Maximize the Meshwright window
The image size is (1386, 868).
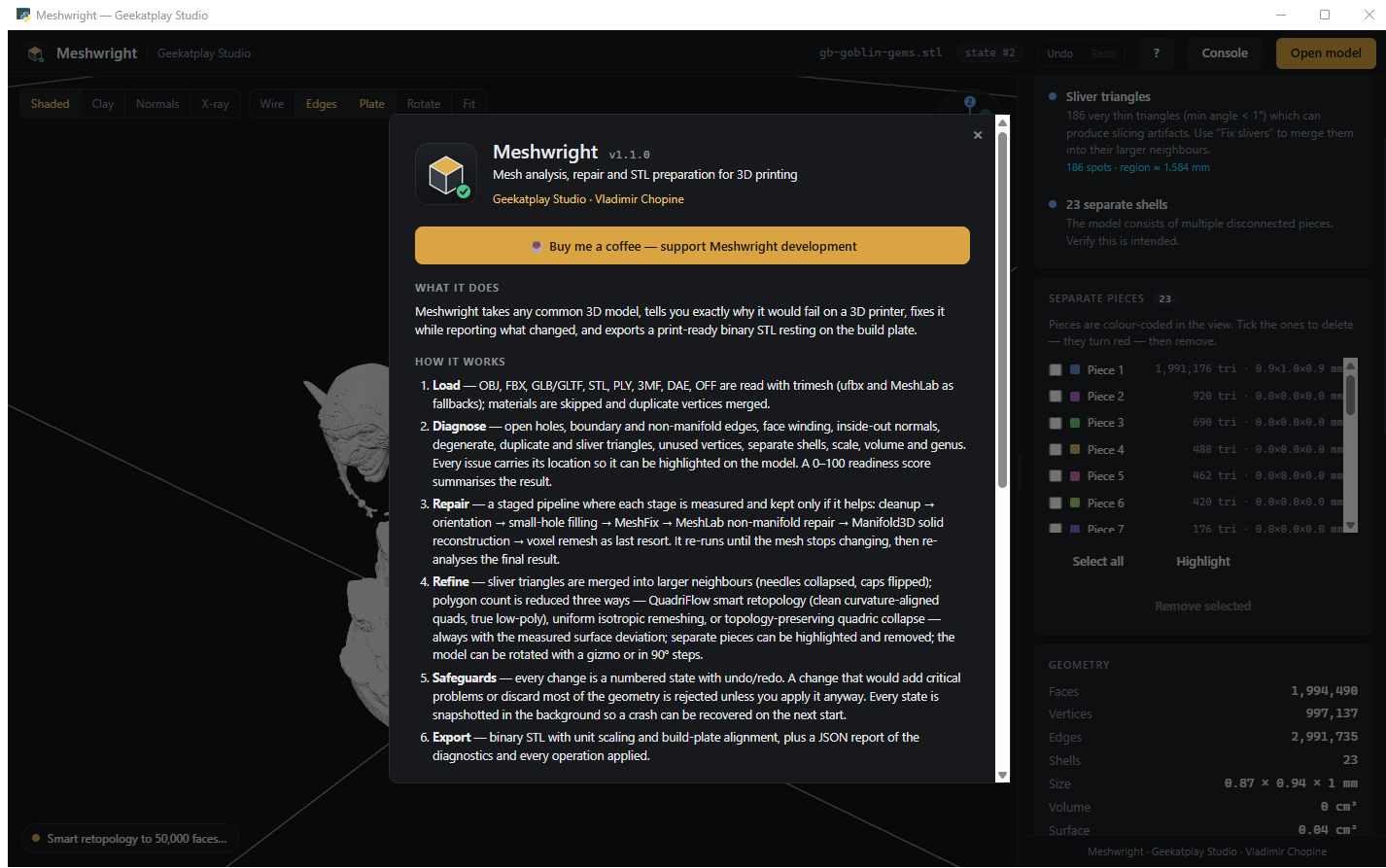click(1325, 15)
